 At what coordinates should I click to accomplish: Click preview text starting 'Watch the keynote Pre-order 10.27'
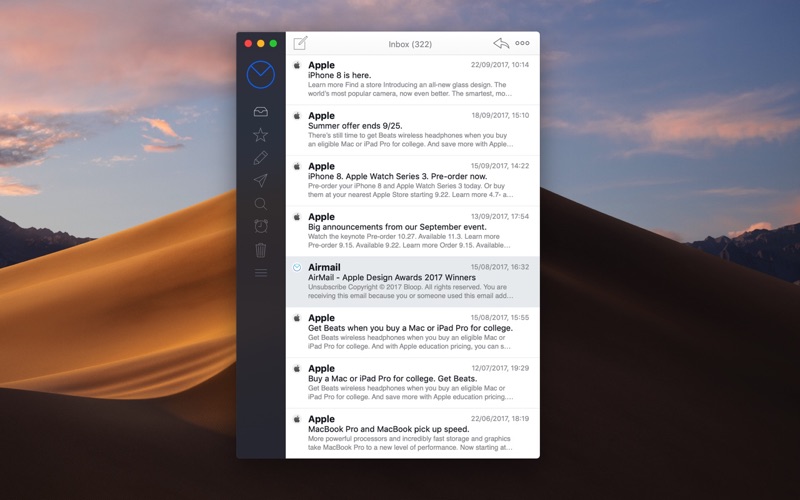[409, 241]
